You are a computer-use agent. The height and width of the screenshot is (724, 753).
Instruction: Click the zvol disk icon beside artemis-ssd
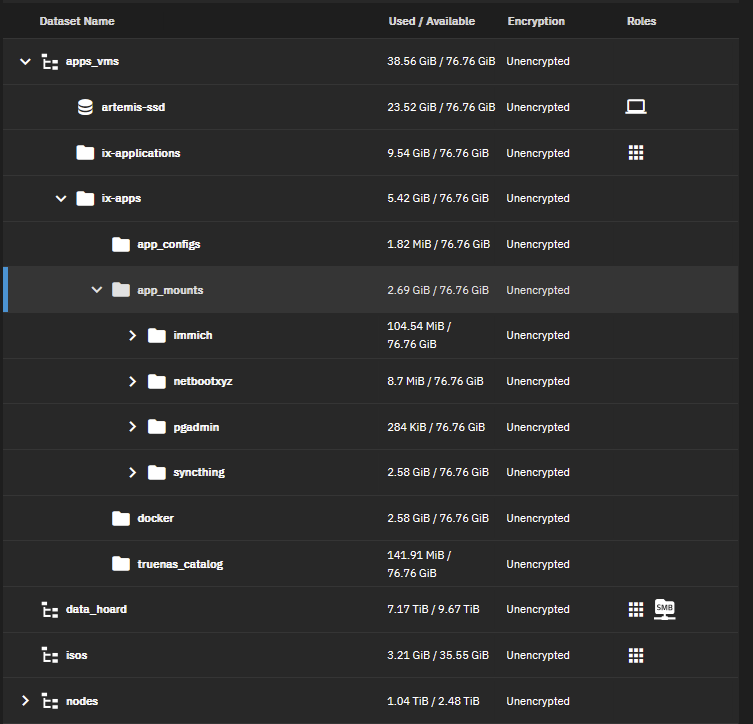[85, 107]
